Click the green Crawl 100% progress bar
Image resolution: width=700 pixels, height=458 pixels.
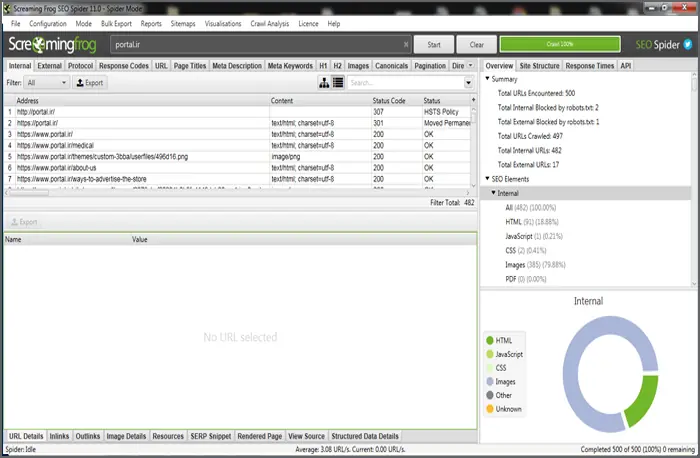[560, 44]
